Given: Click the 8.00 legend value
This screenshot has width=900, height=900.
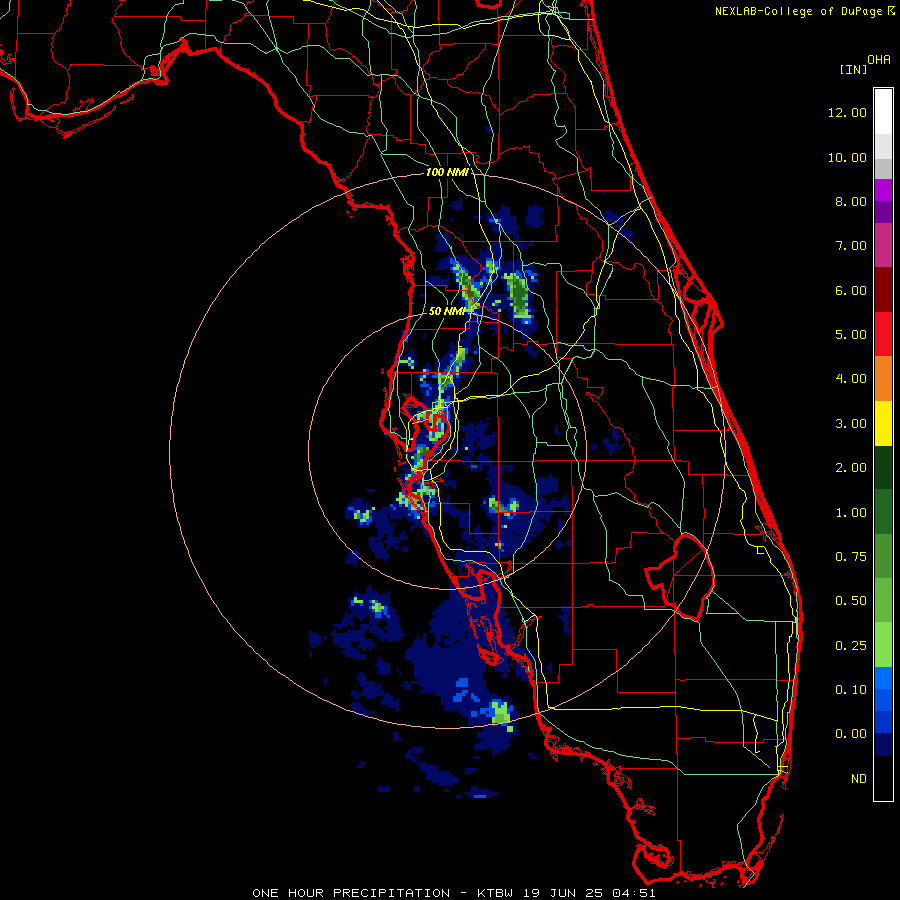Looking at the screenshot, I should pos(851,201).
